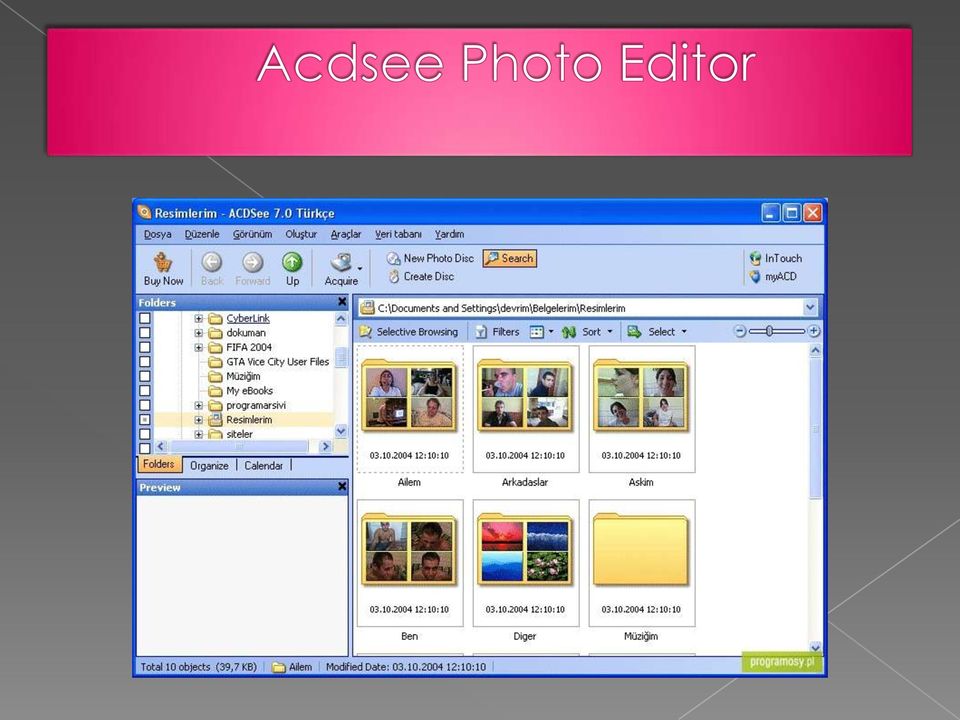Select the Askim folder thumbnail
The width and height of the screenshot is (960, 720).
[642, 409]
